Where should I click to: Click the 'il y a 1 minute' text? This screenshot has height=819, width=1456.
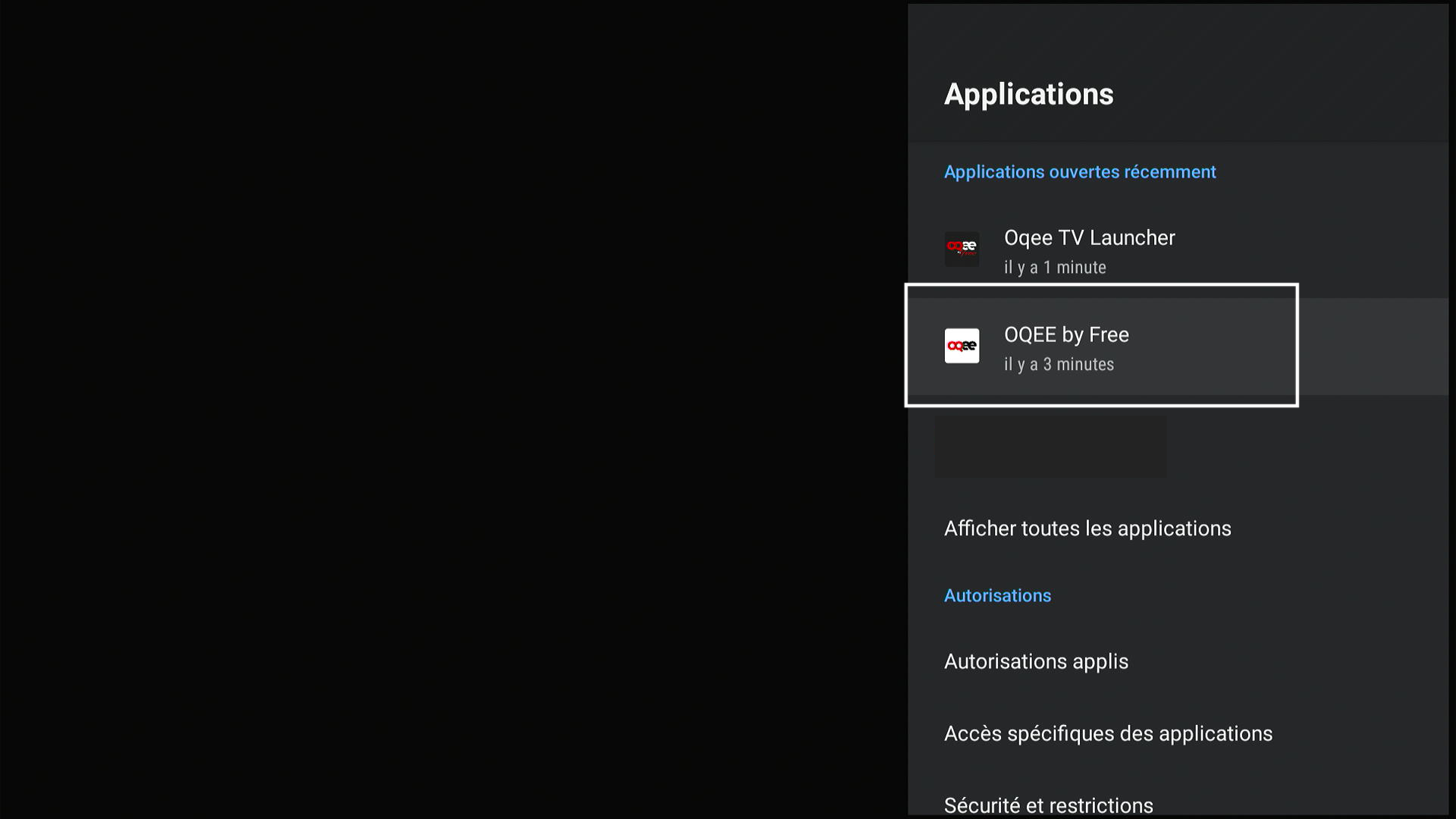pyautogui.click(x=1055, y=267)
